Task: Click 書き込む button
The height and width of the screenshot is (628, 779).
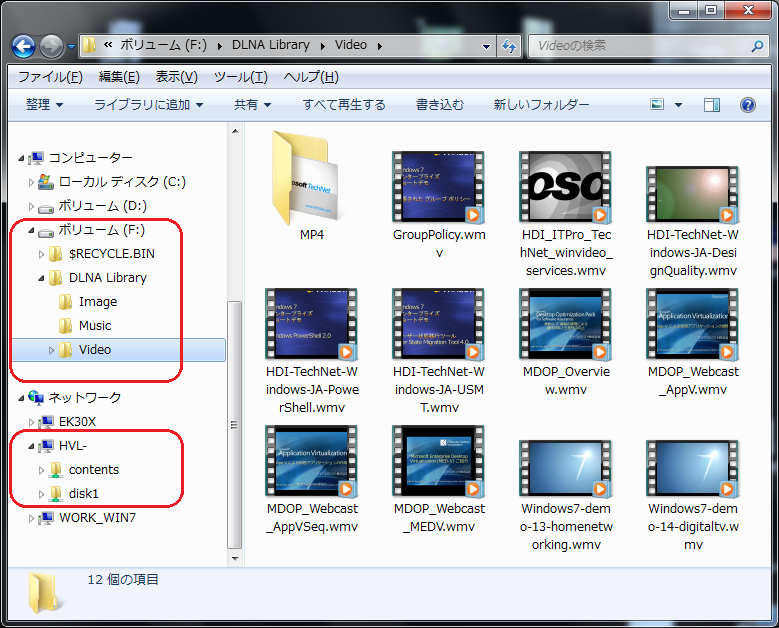Action: pyautogui.click(x=440, y=104)
